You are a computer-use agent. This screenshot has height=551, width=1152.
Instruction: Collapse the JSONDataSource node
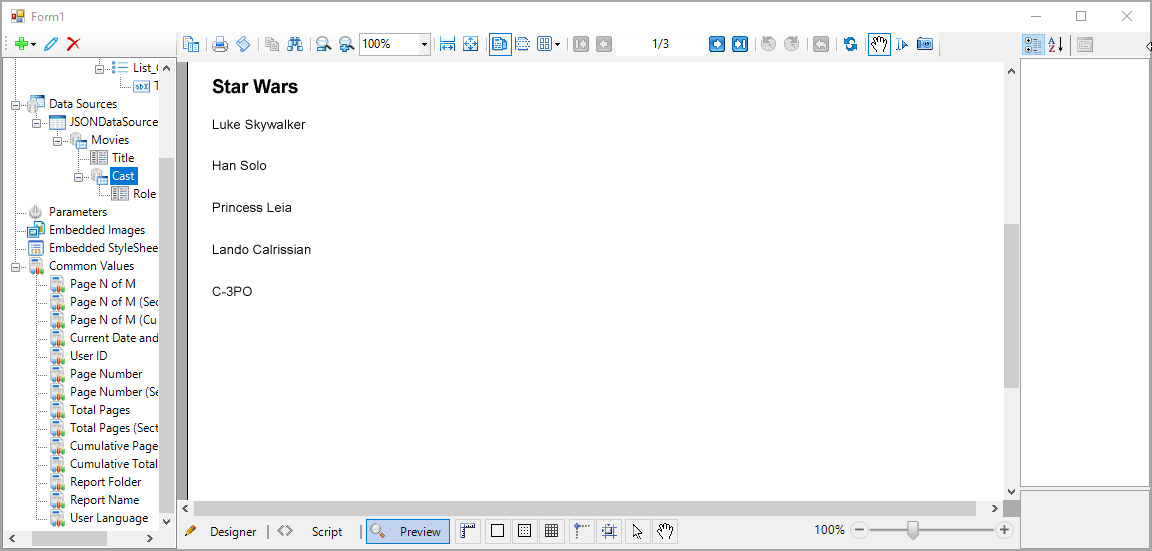pos(36,122)
